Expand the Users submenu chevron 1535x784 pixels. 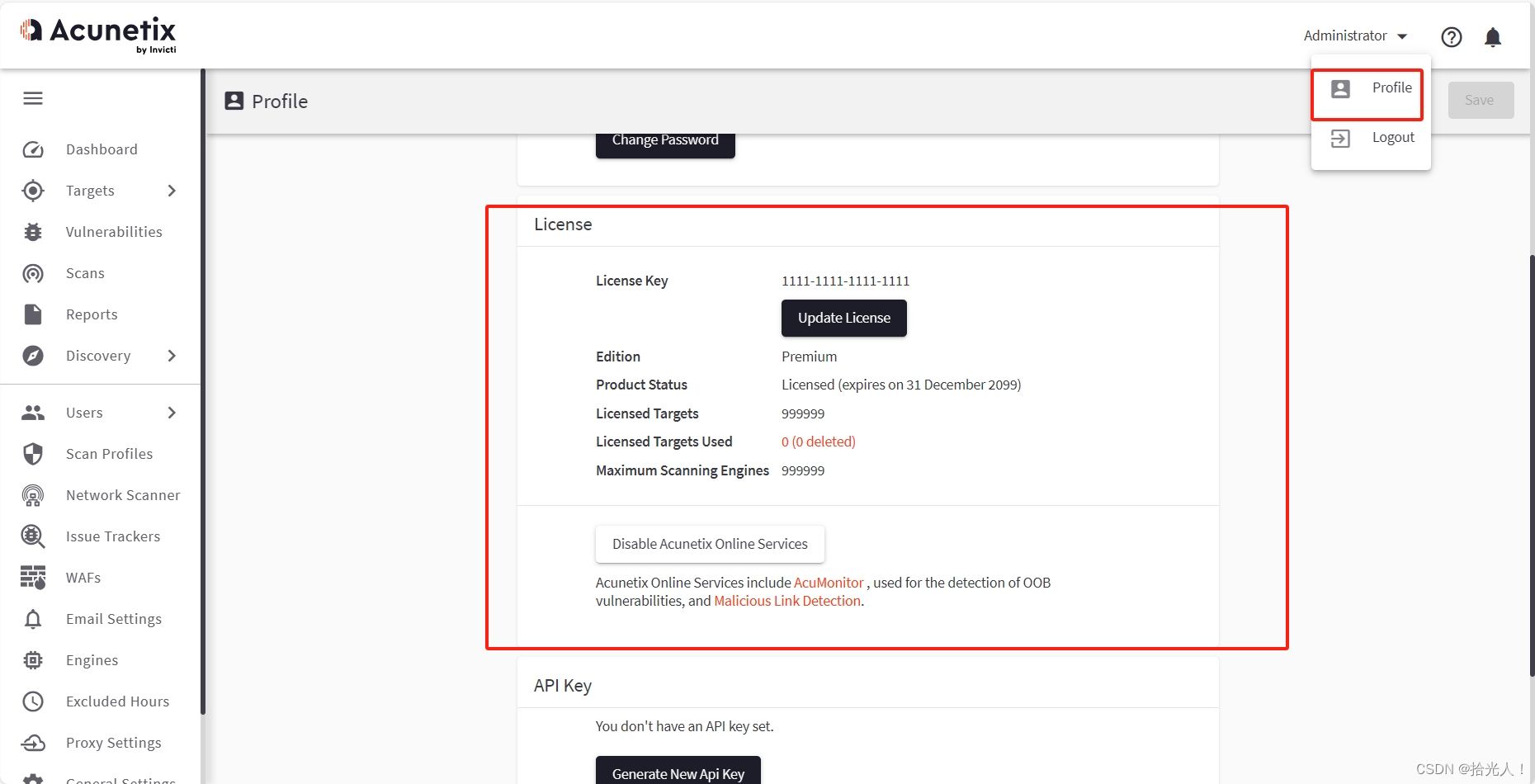(172, 413)
